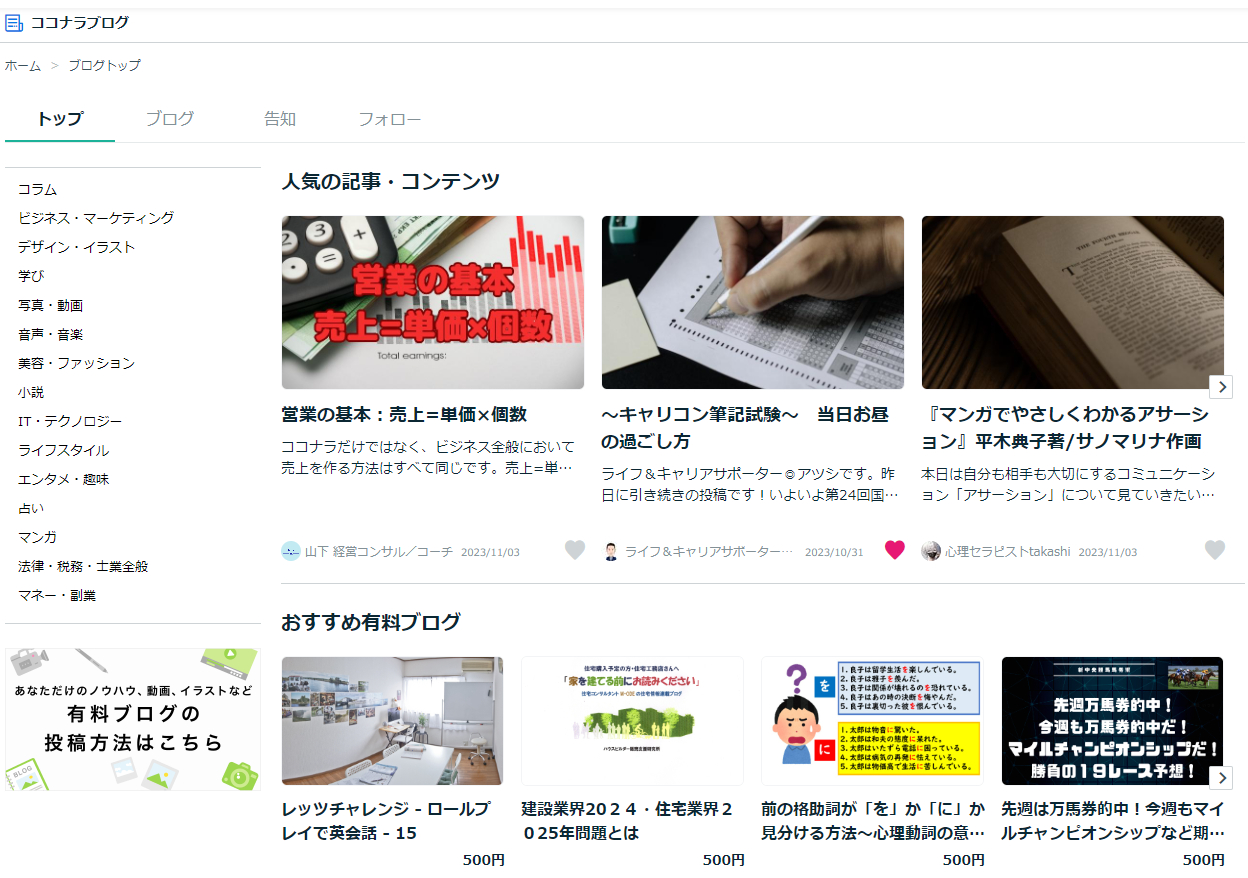Unlike the キャリコン筆記試験 article pink heart
The image size is (1248, 878).
click(895, 550)
